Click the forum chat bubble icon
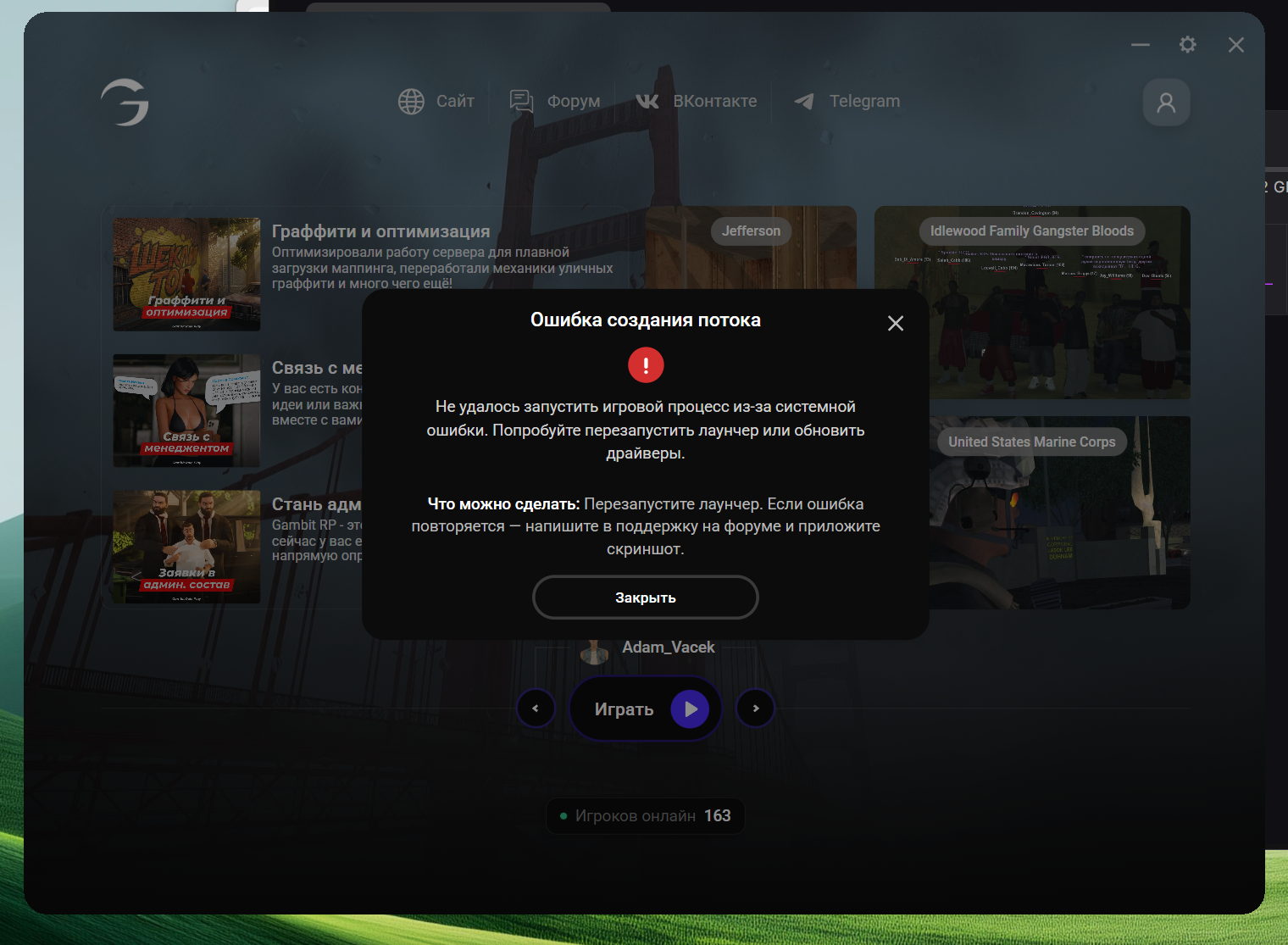The image size is (1288, 945). tap(521, 102)
